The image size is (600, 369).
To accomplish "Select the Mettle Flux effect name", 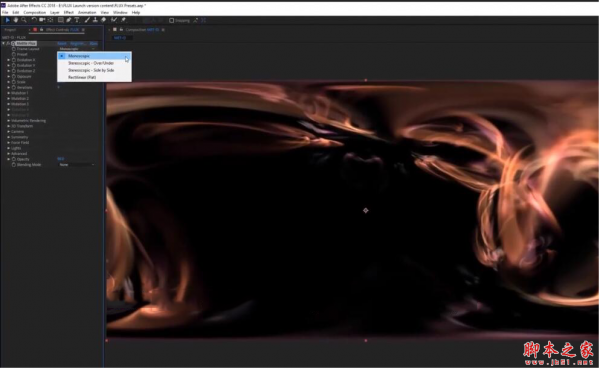I will (26, 44).
